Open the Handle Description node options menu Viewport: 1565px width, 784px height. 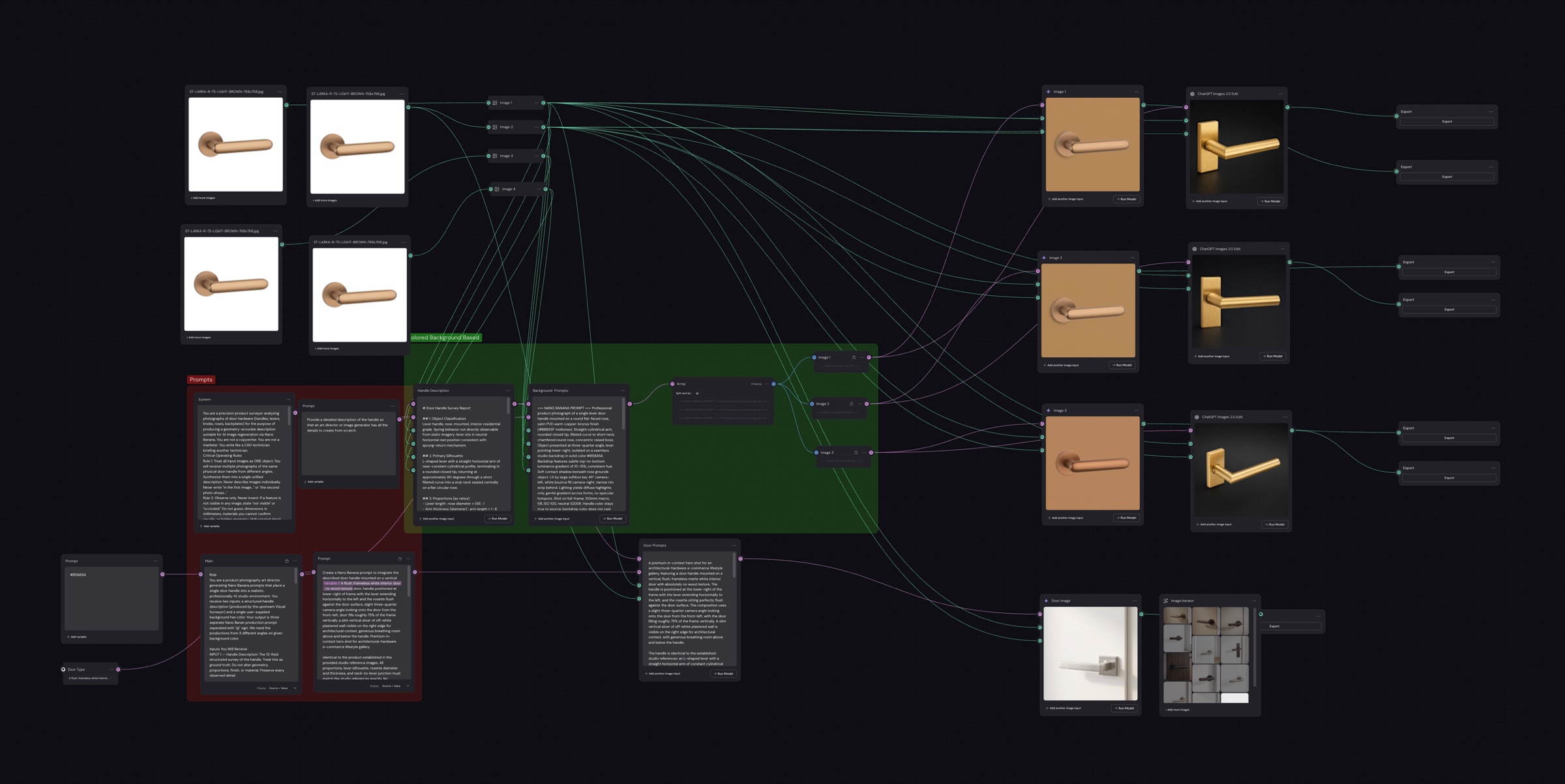(x=507, y=390)
